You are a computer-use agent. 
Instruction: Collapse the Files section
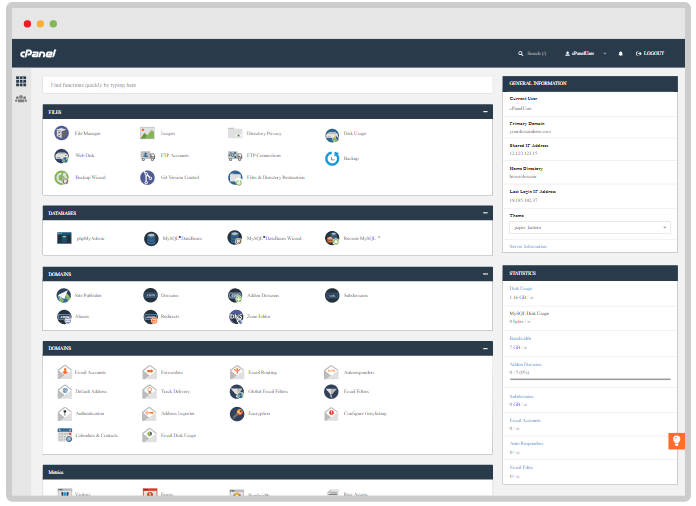click(x=485, y=112)
